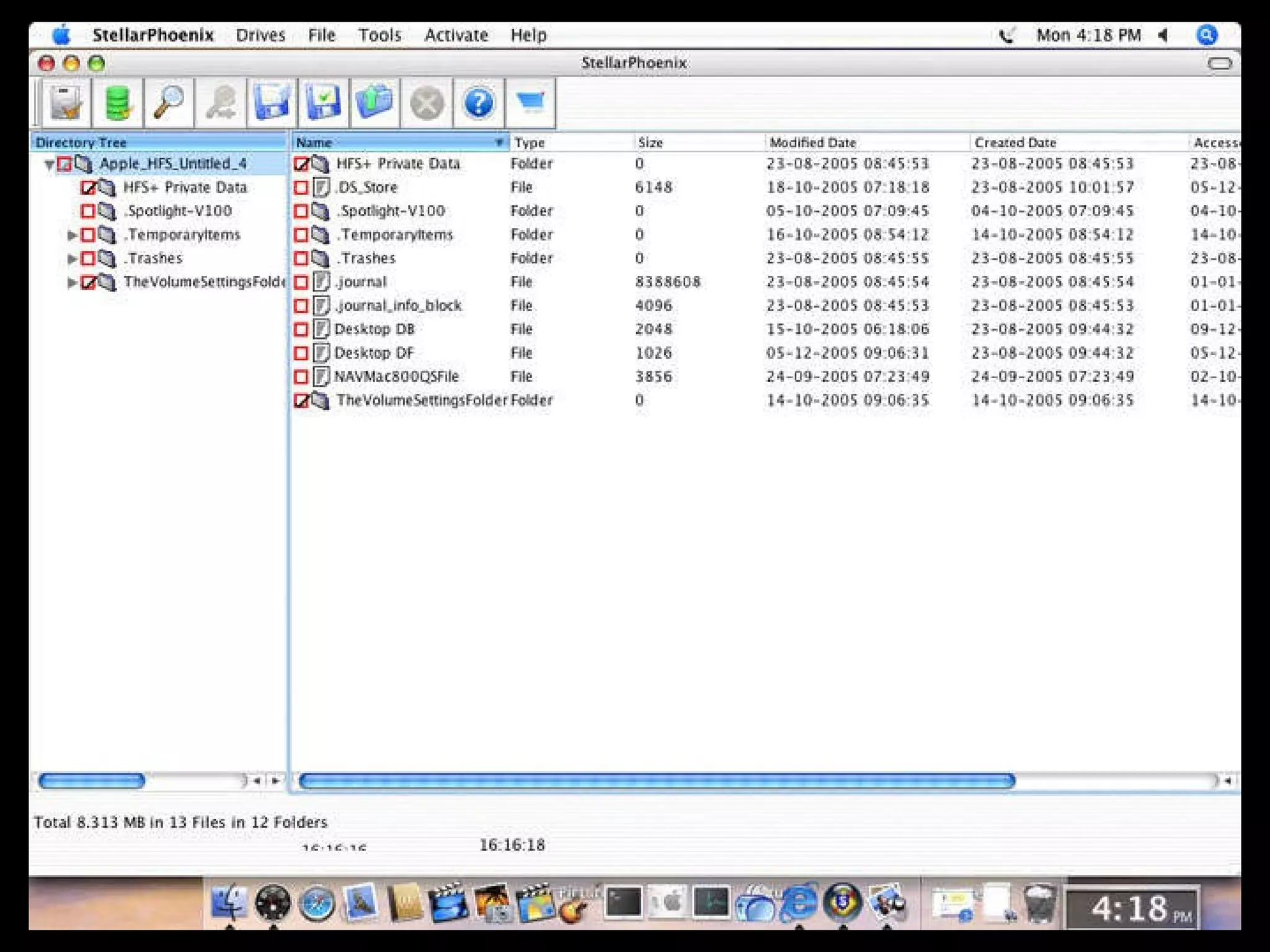The width and height of the screenshot is (1270, 952).
Task: Open help via blue question mark icon
Action: click(x=478, y=103)
